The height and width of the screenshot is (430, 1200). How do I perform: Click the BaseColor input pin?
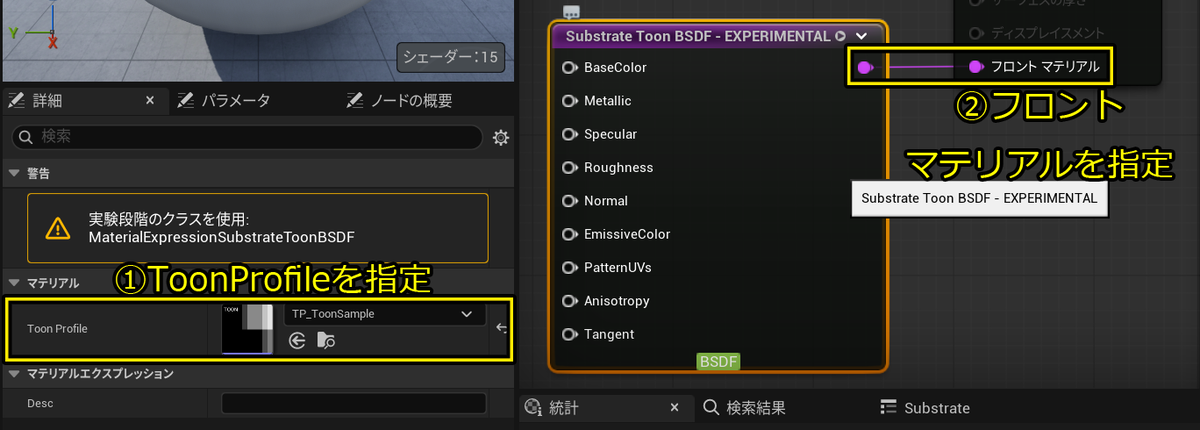click(570, 68)
